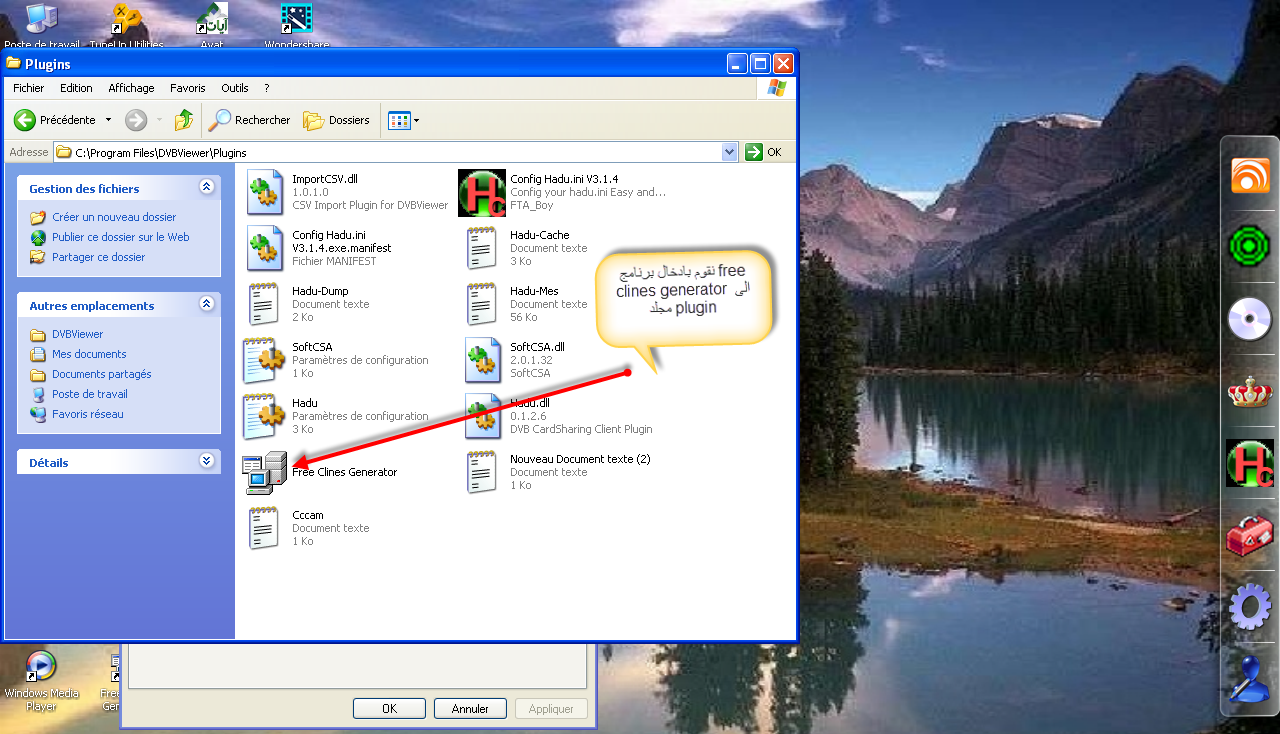Image resolution: width=1280 pixels, height=734 pixels.
Task: Open the Outils menu
Action: tap(235, 88)
